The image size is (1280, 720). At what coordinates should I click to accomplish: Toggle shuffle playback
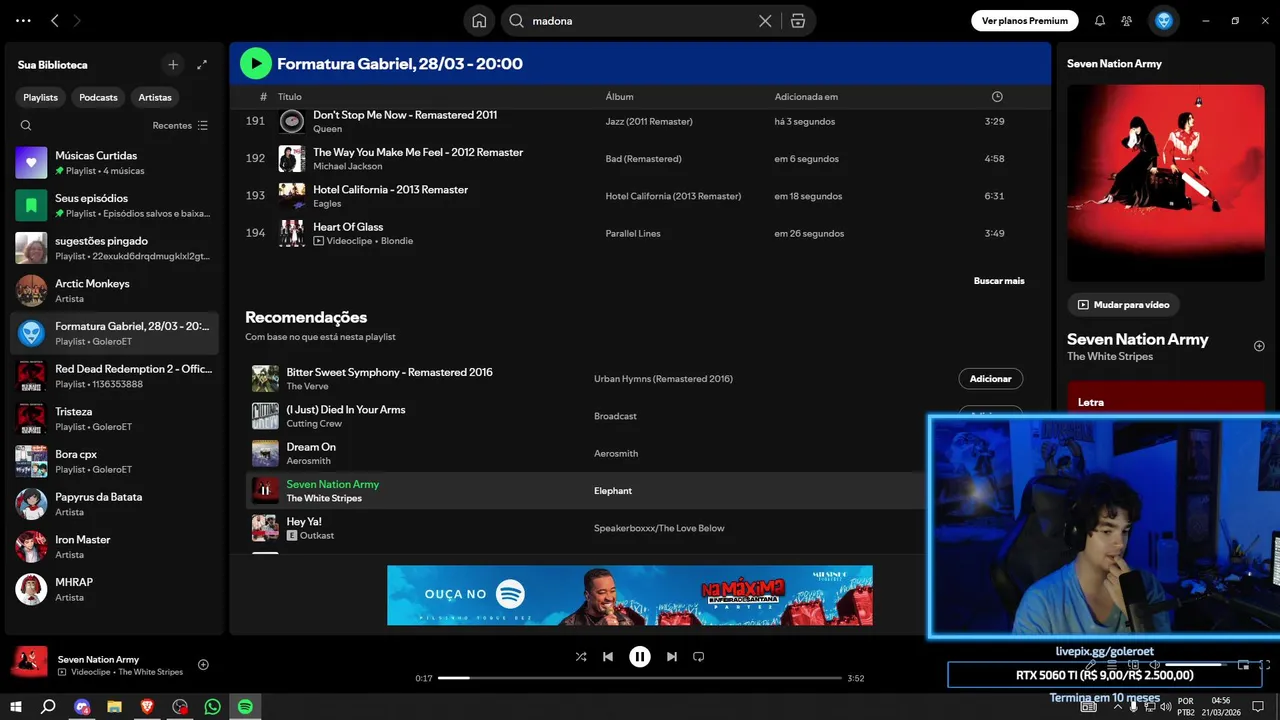pyautogui.click(x=581, y=657)
